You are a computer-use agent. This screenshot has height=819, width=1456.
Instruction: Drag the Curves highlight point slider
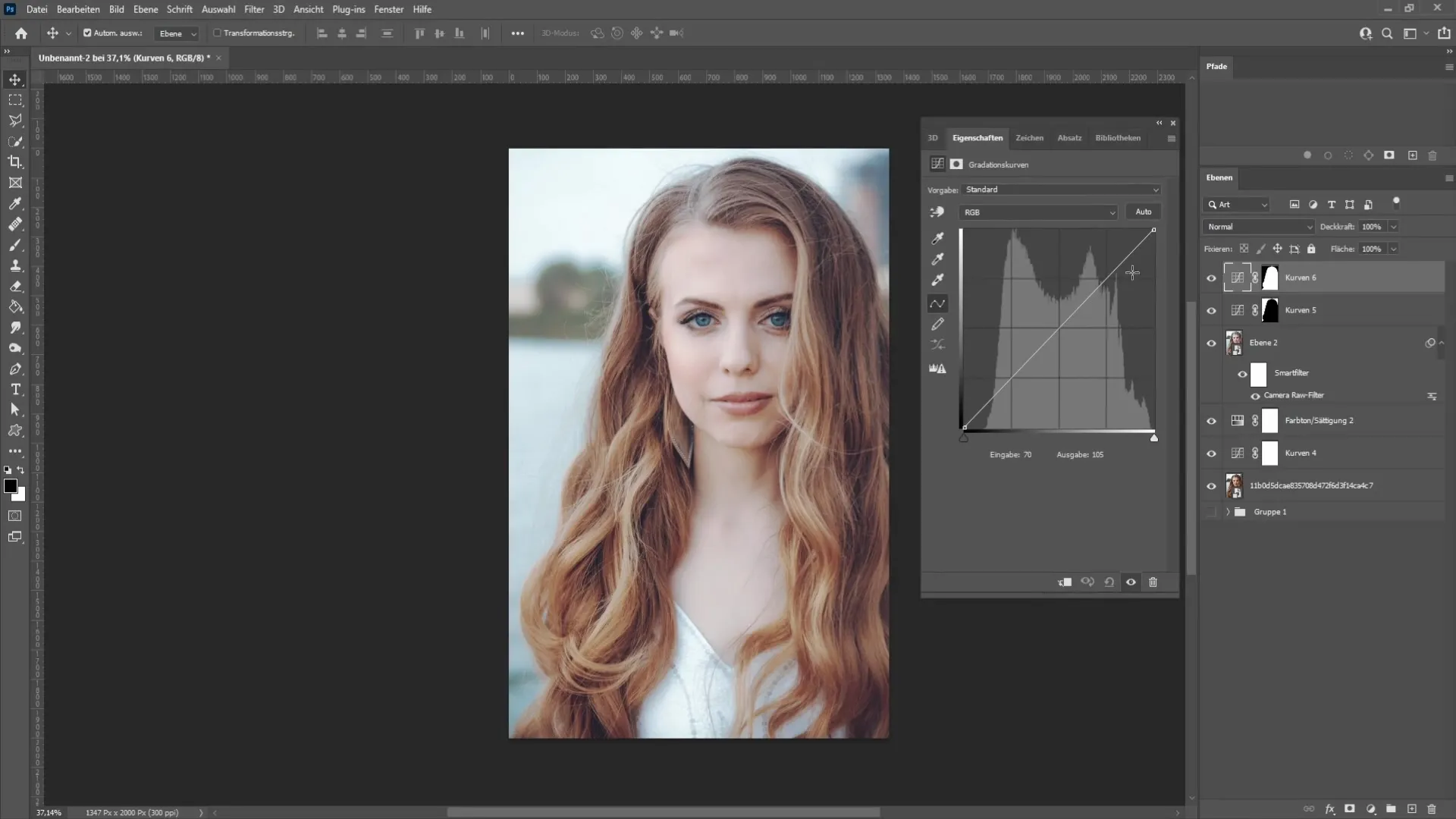point(1154,437)
